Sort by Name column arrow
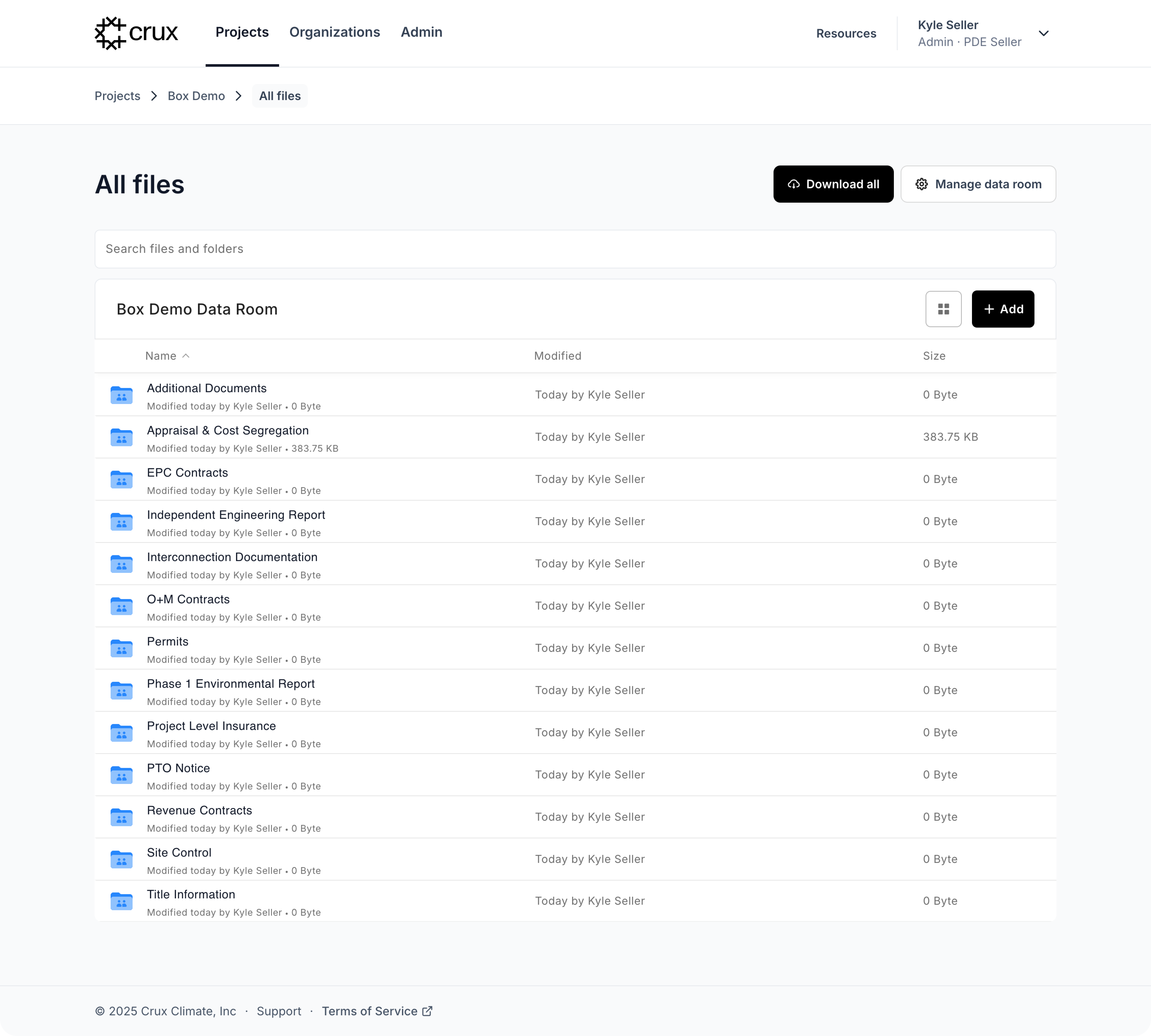This screenshot has width=1151, height=1036. click(186, 356)
